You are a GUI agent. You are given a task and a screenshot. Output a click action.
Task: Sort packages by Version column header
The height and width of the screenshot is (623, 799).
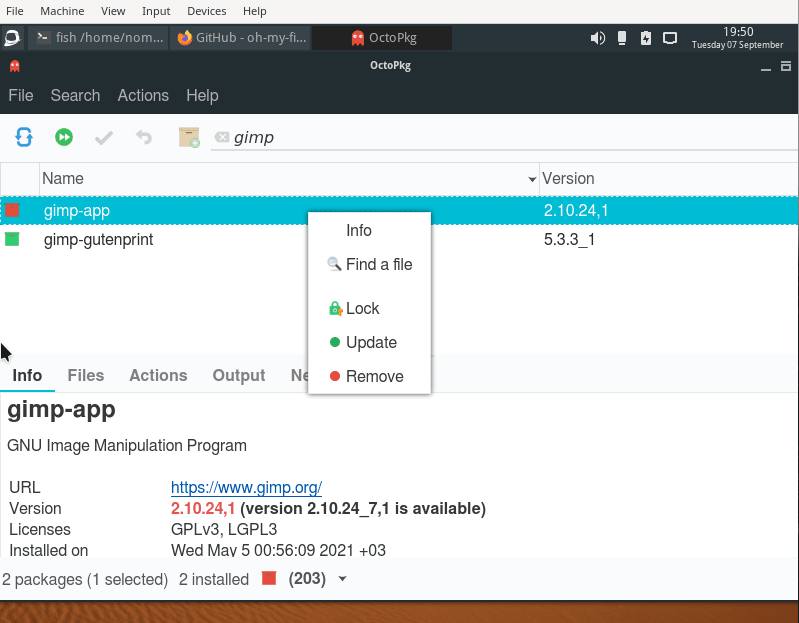click(669, 179)
